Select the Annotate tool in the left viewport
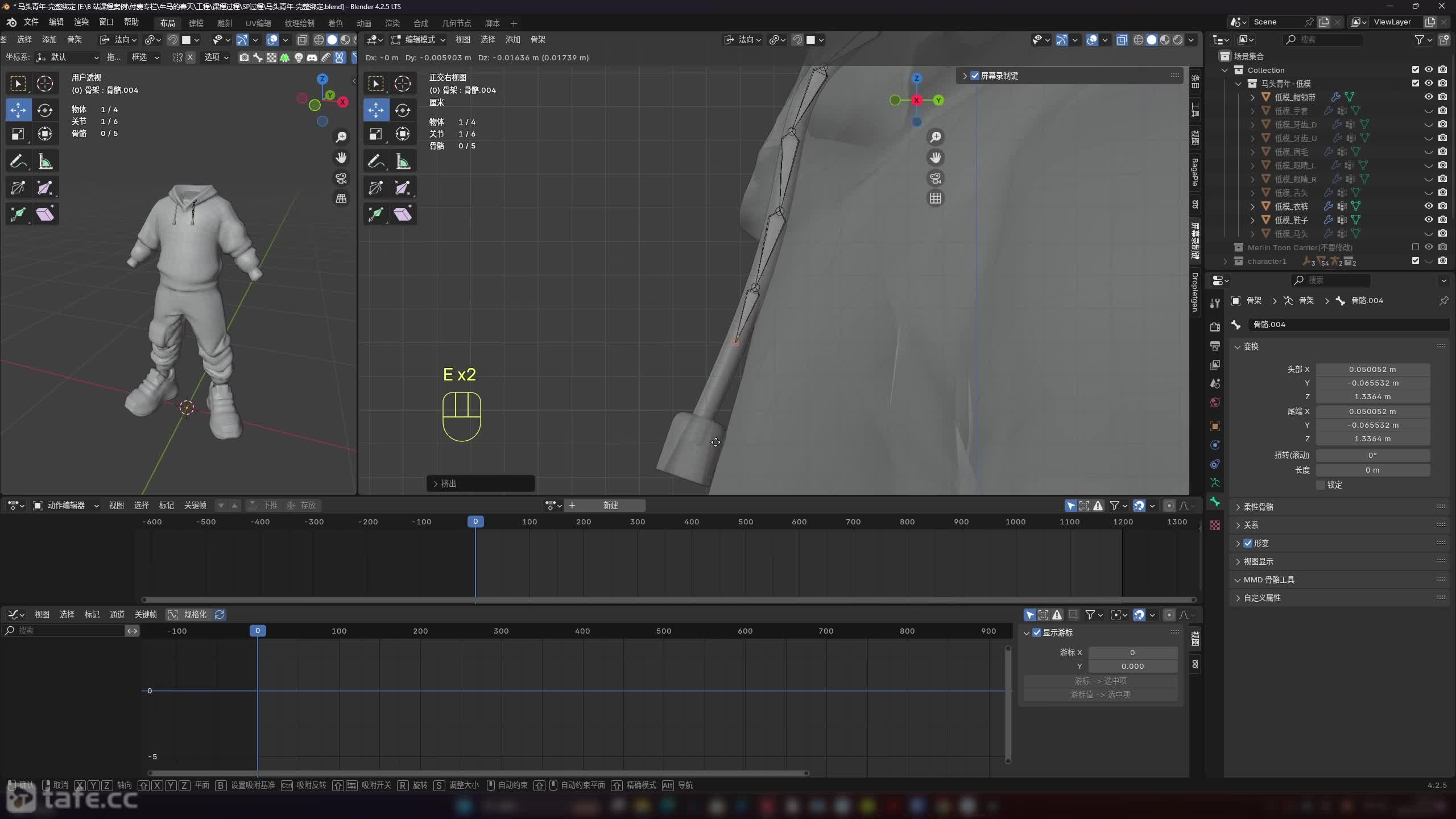This screenshot has width=1456, height=819. [18, 162]
